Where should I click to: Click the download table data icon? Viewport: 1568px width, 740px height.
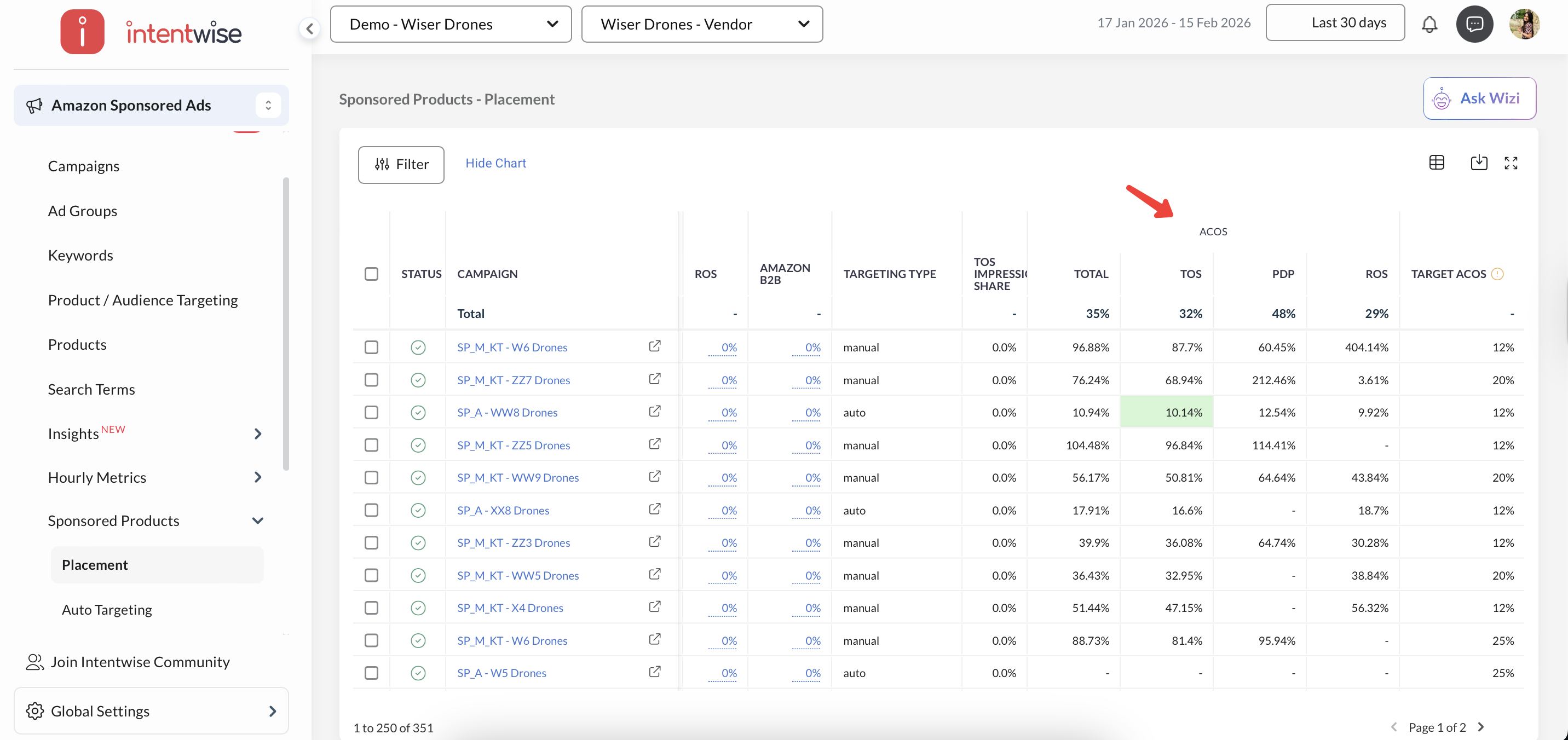tap(1479, 163)
